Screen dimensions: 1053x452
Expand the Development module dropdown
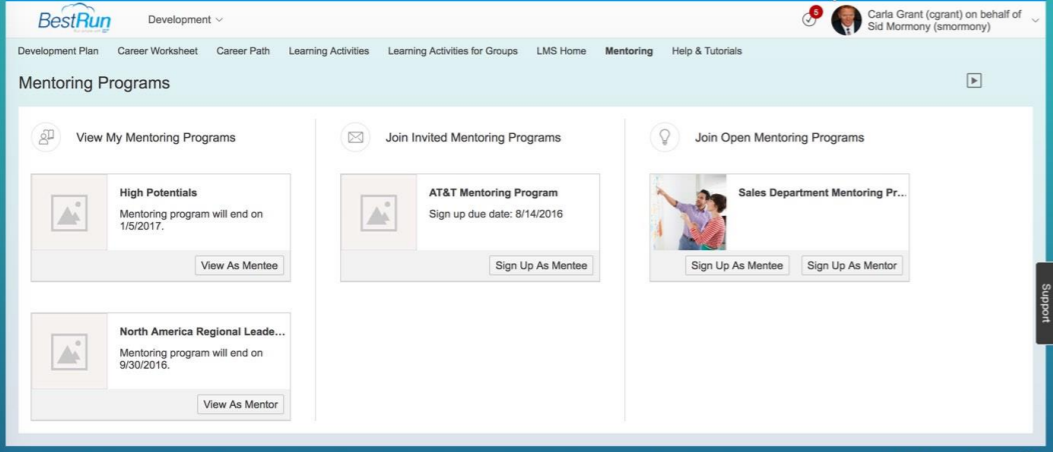[185, 20]
